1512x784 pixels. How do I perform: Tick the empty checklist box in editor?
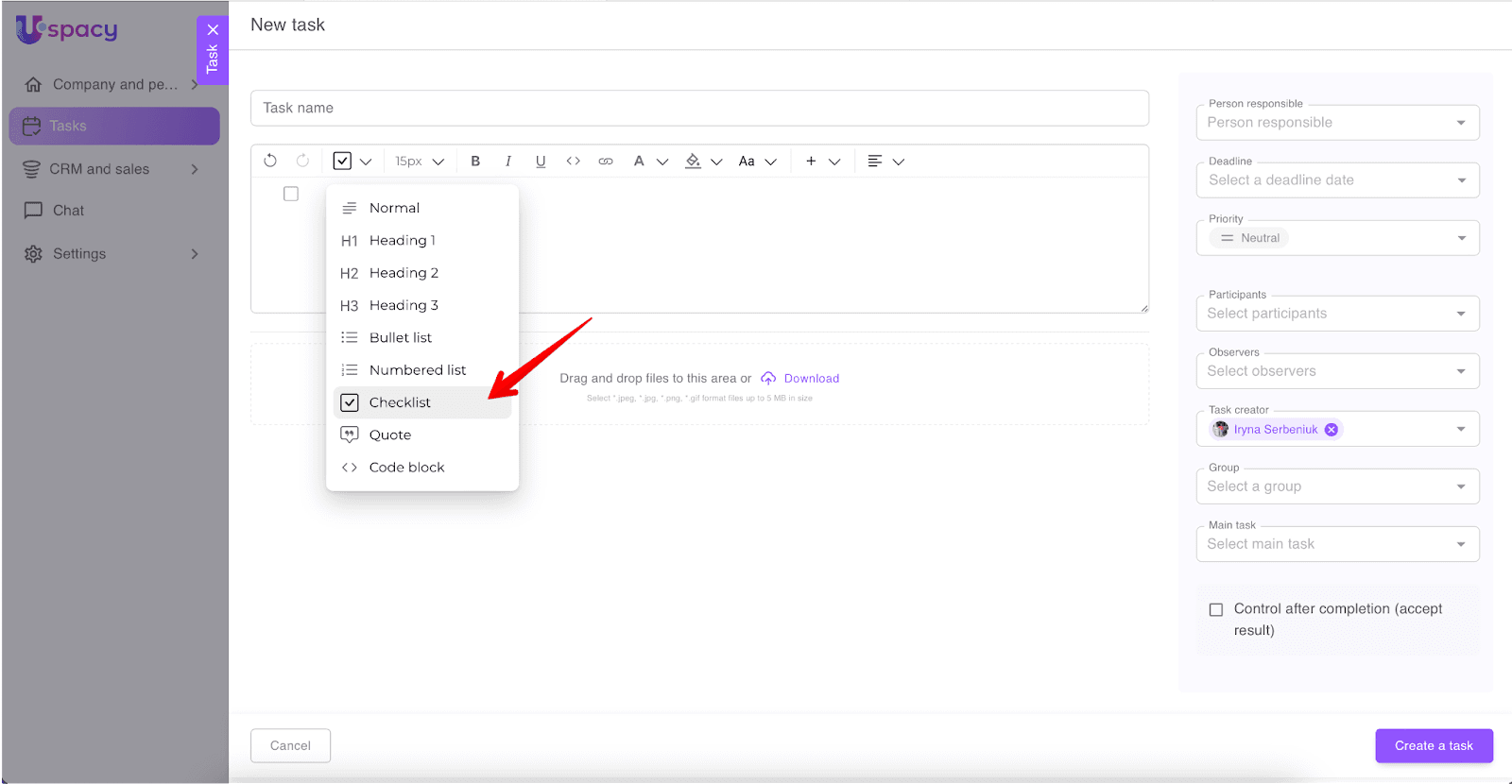click(x=291, y=194)
